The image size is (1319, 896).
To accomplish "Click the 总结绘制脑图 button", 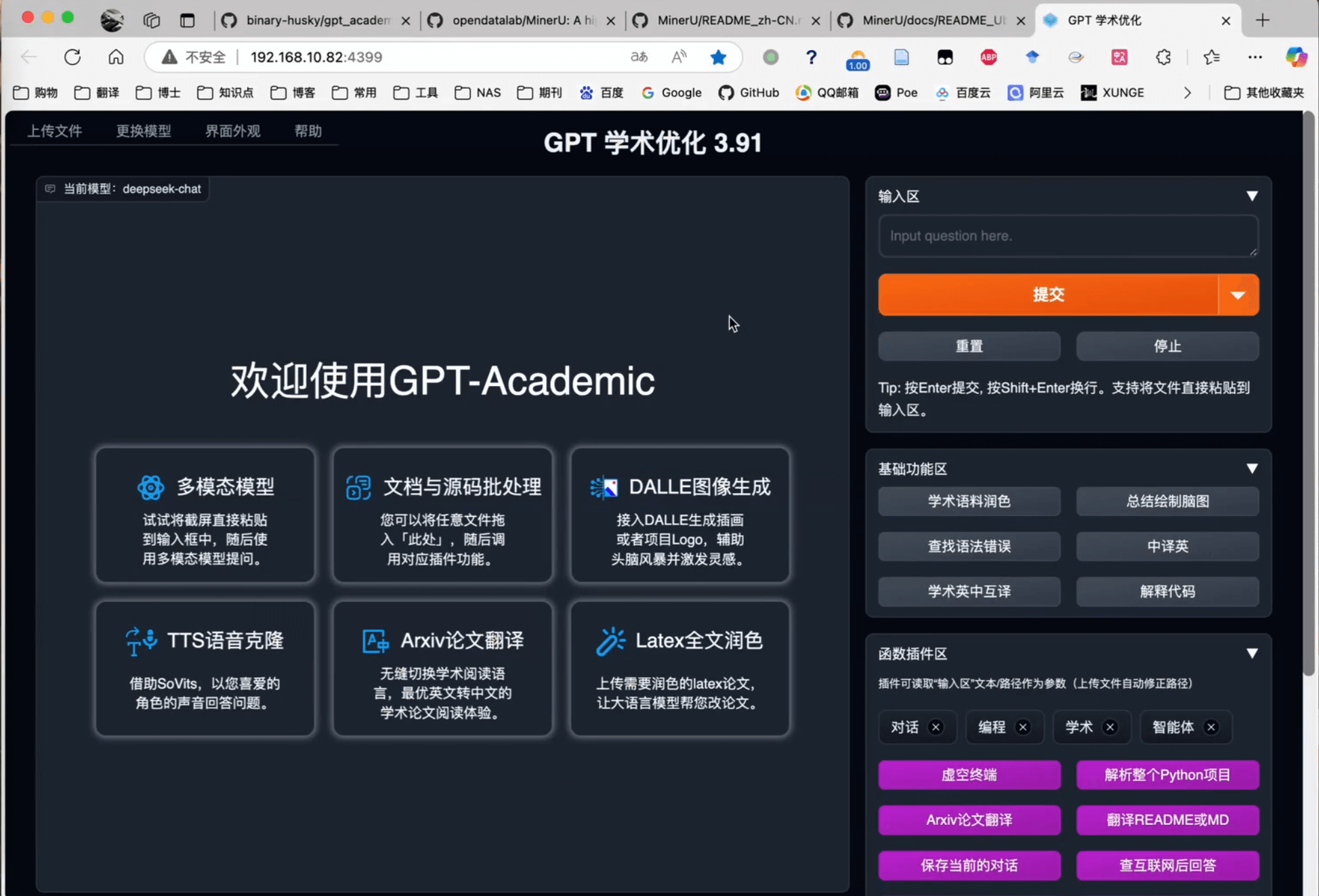I will 1167,501.
